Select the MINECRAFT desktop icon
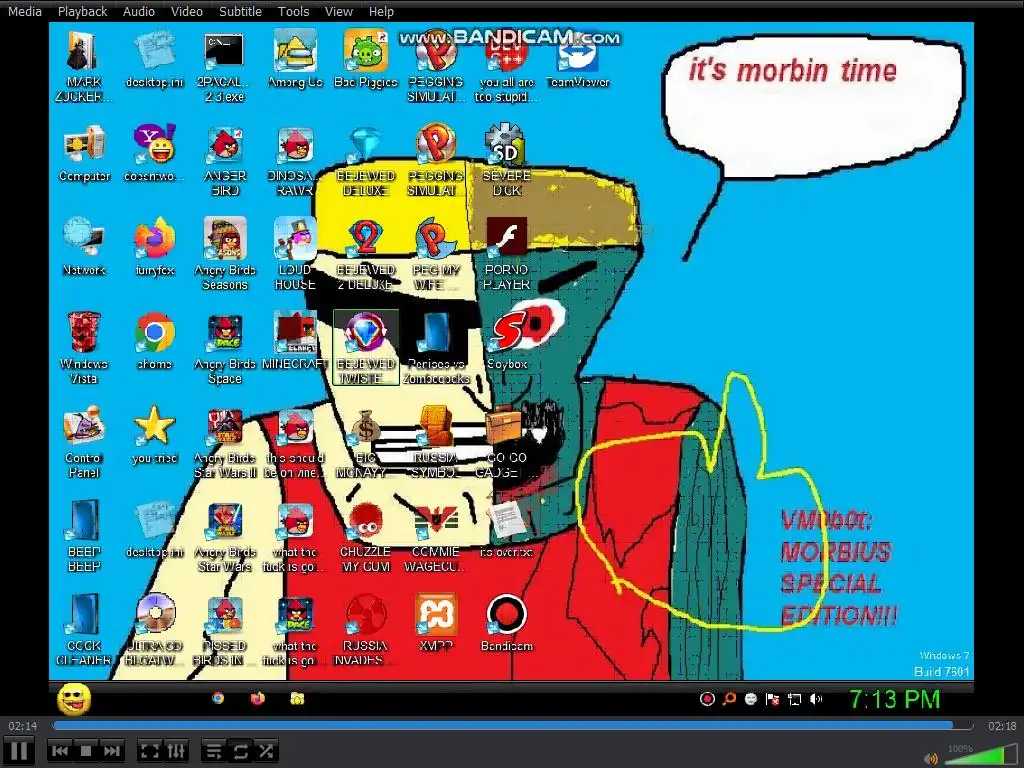 (x=295, y=342)
